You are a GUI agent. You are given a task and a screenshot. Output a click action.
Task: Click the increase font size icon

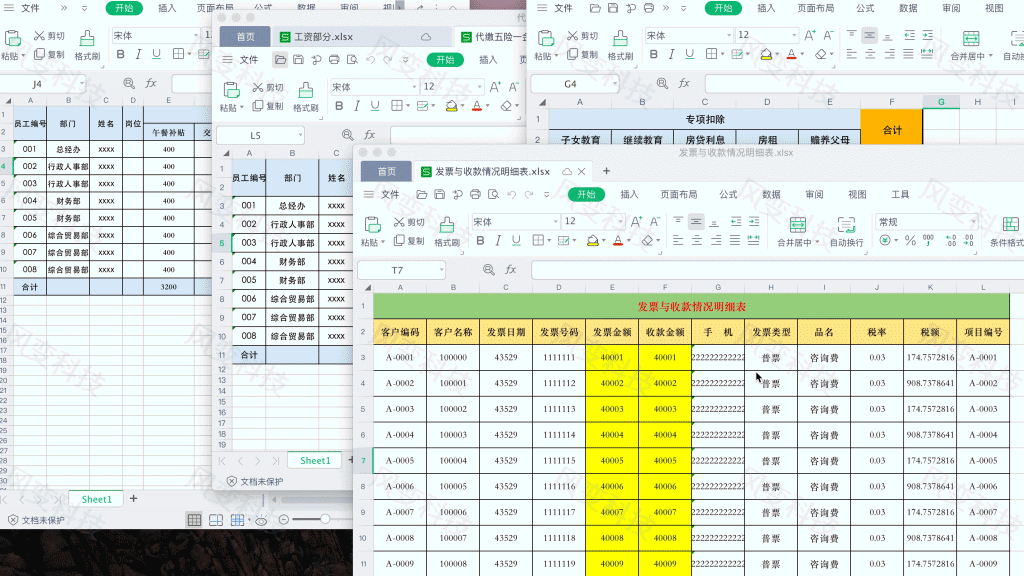[x=637, y=220]
